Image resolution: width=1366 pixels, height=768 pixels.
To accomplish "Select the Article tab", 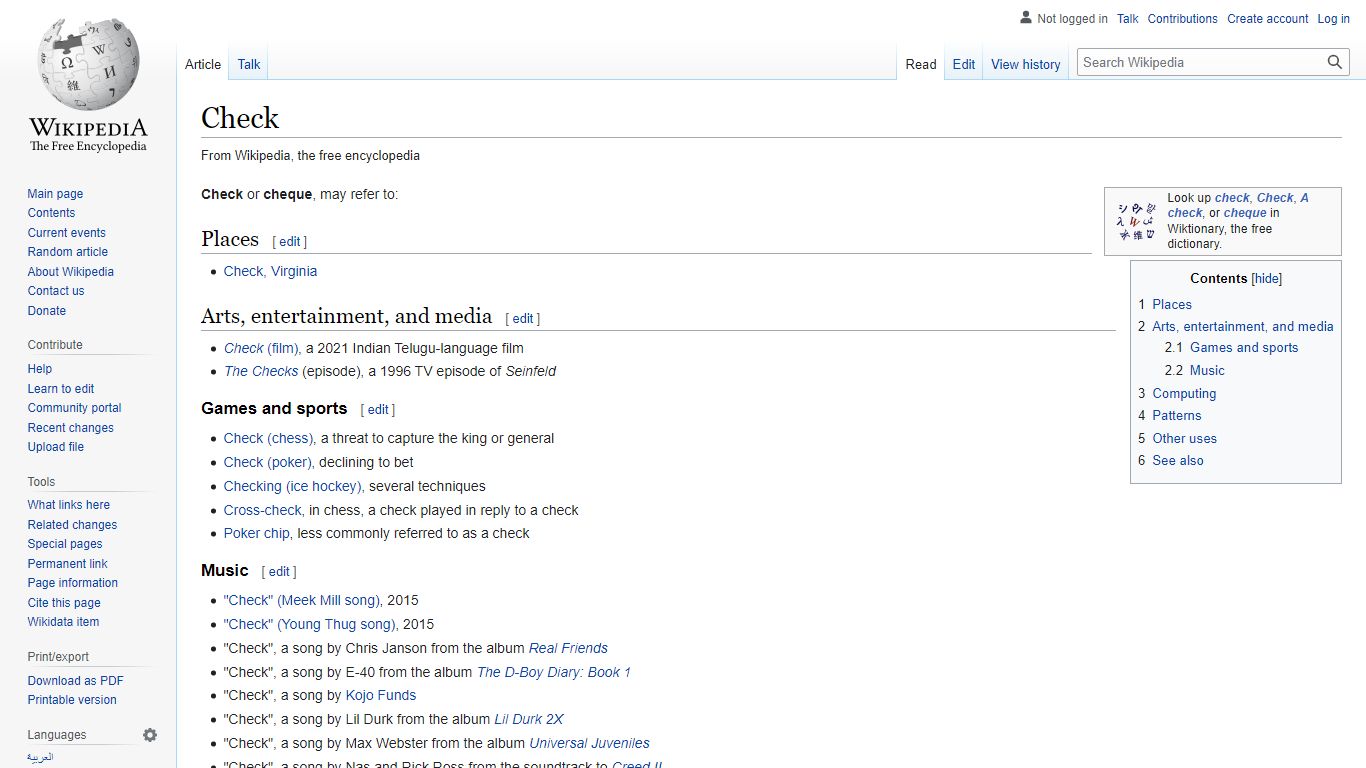I will (x=203, y=64).
